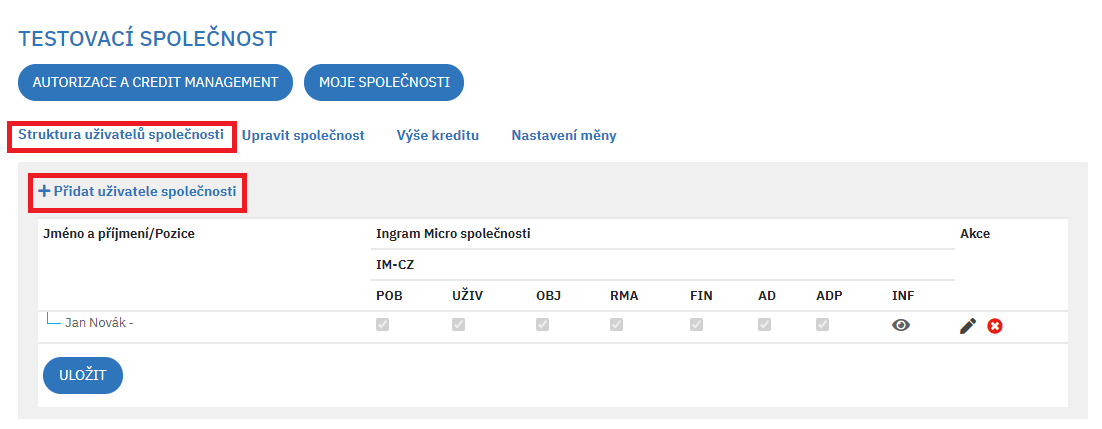Toggle the RMA checkbox for Jan Novák

coord(616,325)
